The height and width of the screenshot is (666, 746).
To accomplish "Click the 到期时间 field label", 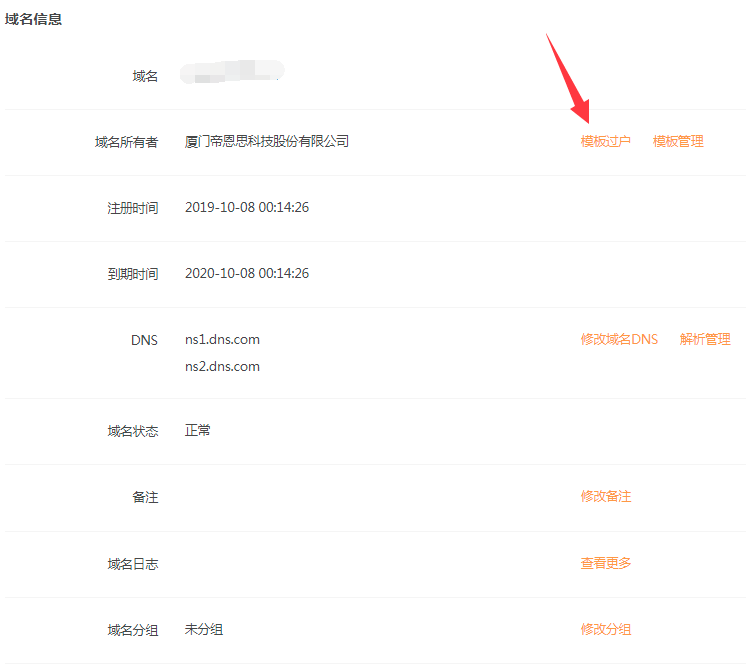I will [x=132, y=274].
